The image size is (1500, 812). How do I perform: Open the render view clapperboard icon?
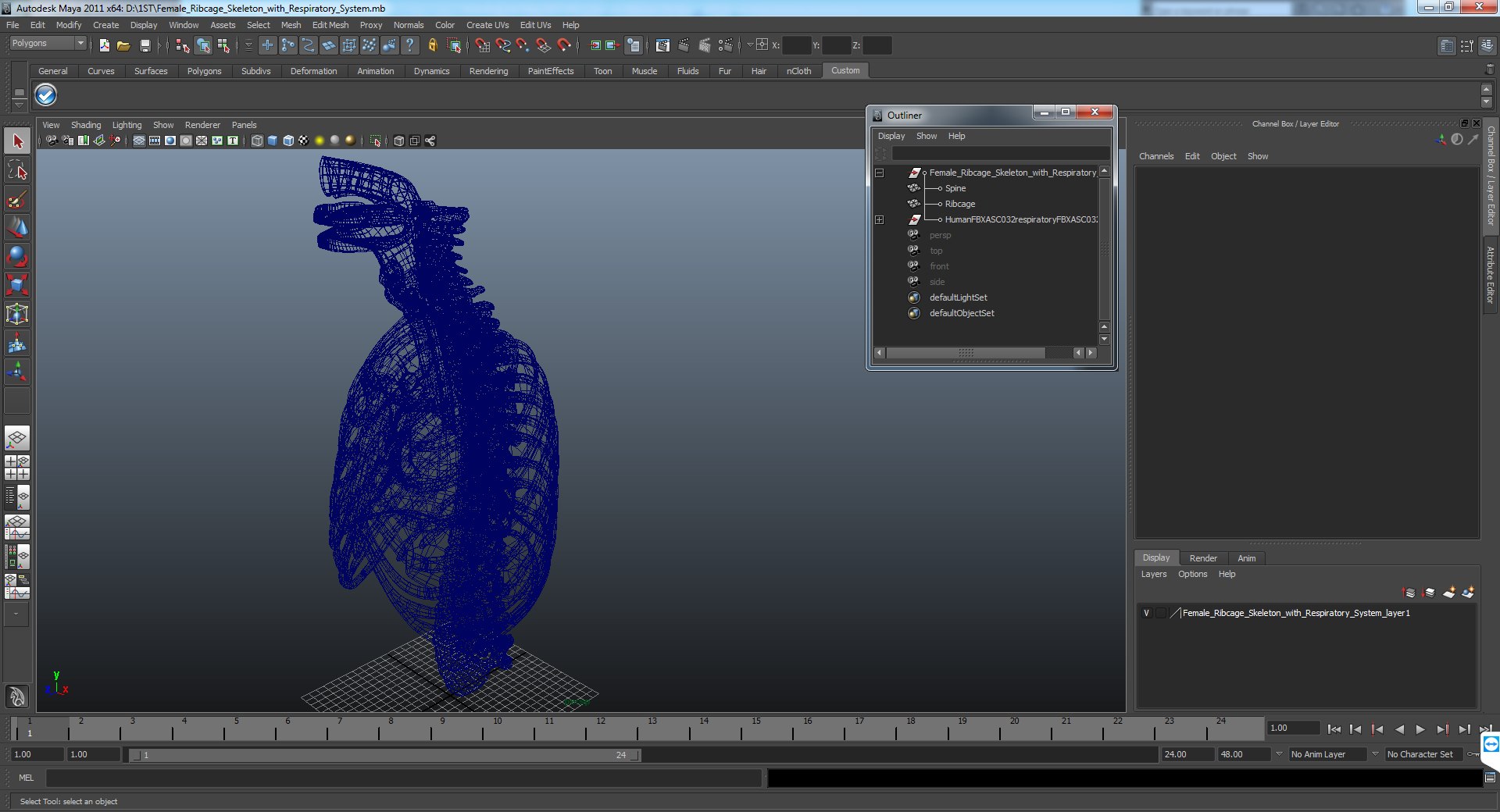coord(662,45)
